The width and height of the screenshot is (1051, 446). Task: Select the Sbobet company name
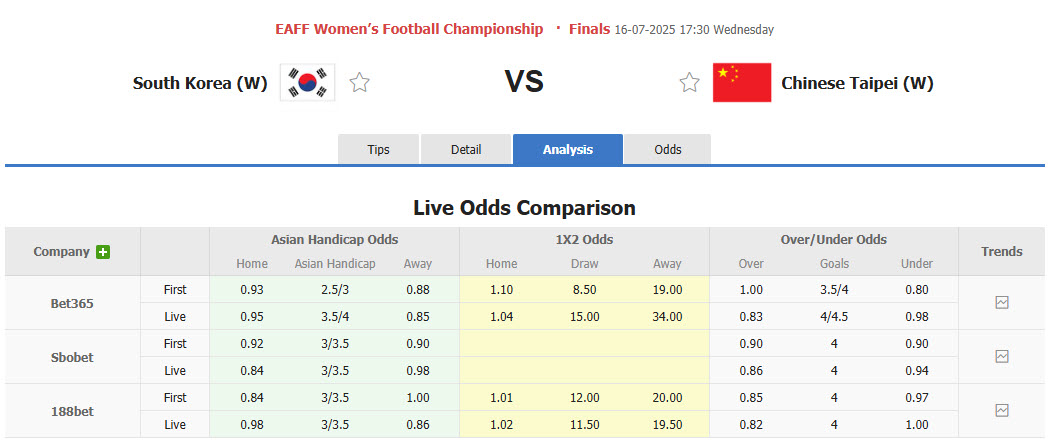[x=72, y=357]
